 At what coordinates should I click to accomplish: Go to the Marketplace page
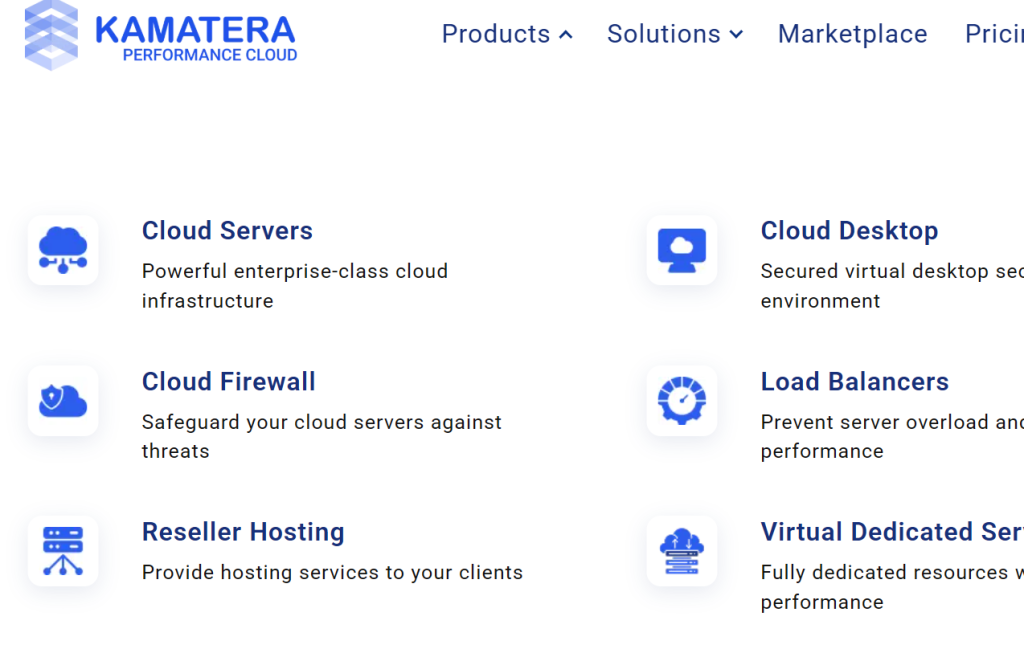(x=852, y=34)
